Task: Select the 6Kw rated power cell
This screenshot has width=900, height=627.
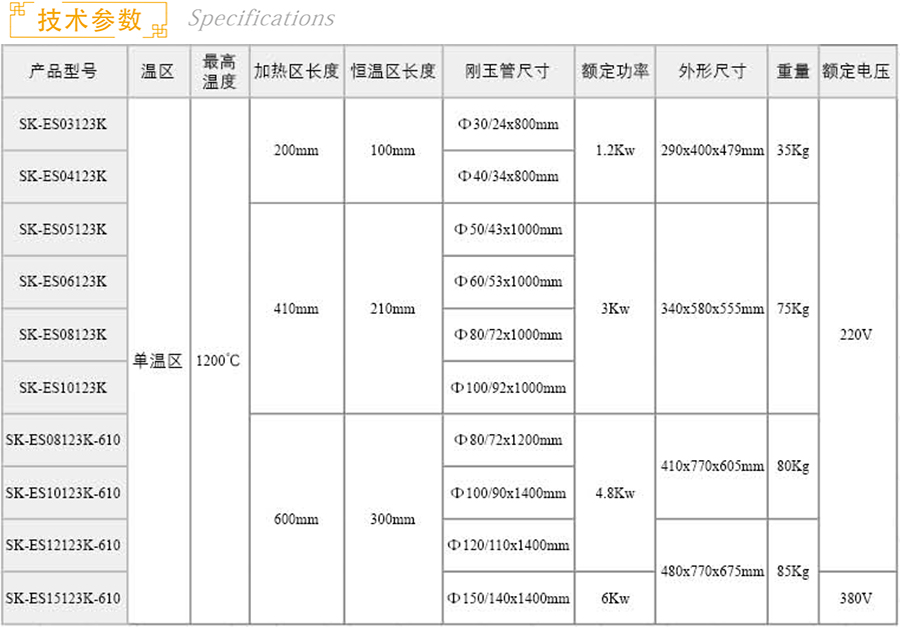Action: [x=615, y=598]
